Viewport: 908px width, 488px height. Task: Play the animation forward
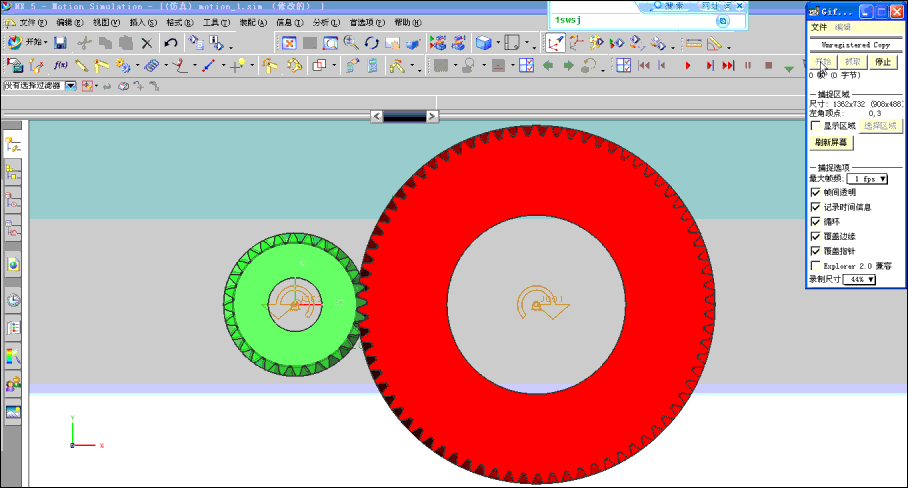click(688, 66)
